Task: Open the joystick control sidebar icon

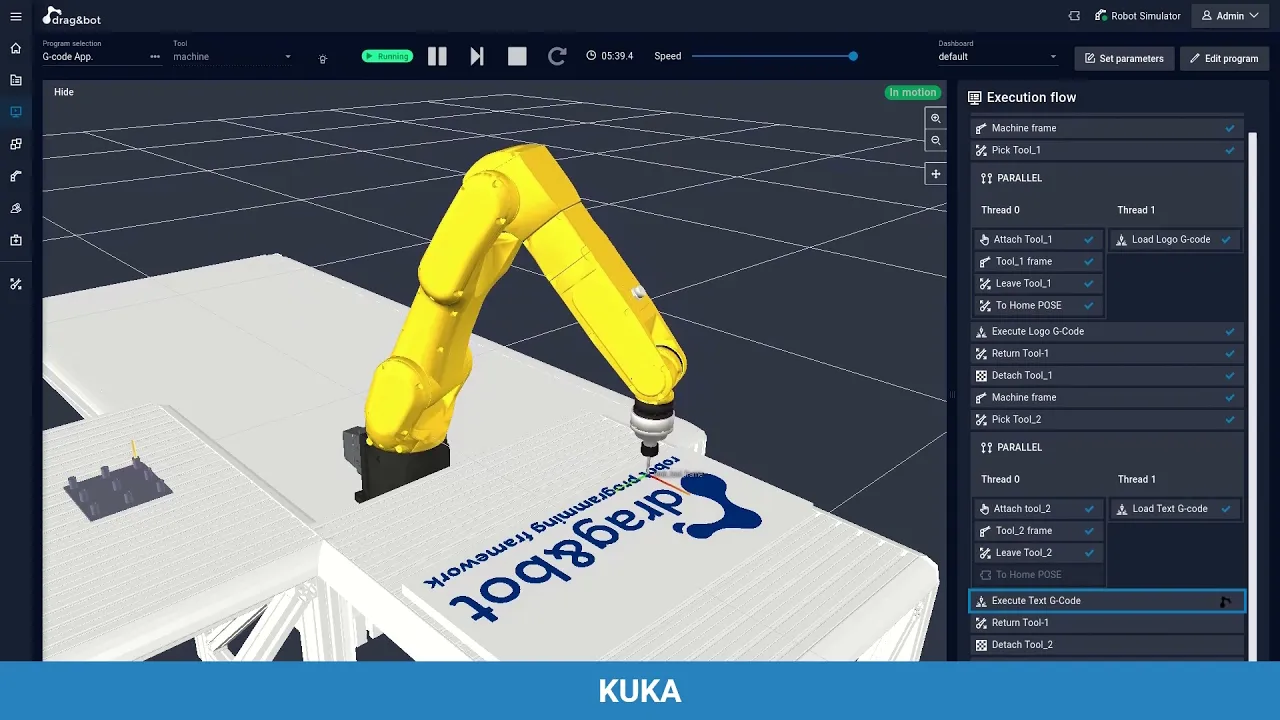Action: click(x=16, y=208)
